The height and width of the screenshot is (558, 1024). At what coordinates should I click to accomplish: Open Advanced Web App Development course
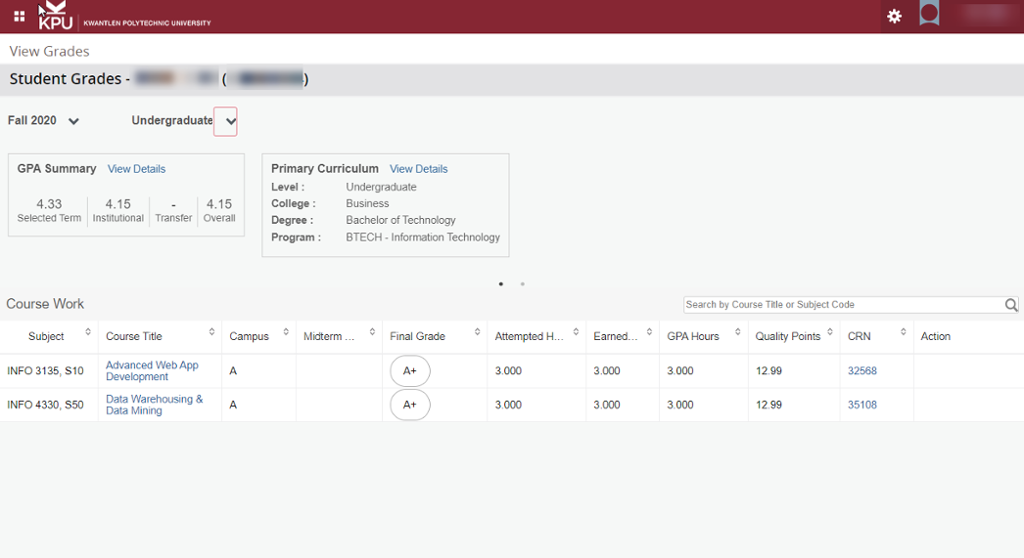152,371
